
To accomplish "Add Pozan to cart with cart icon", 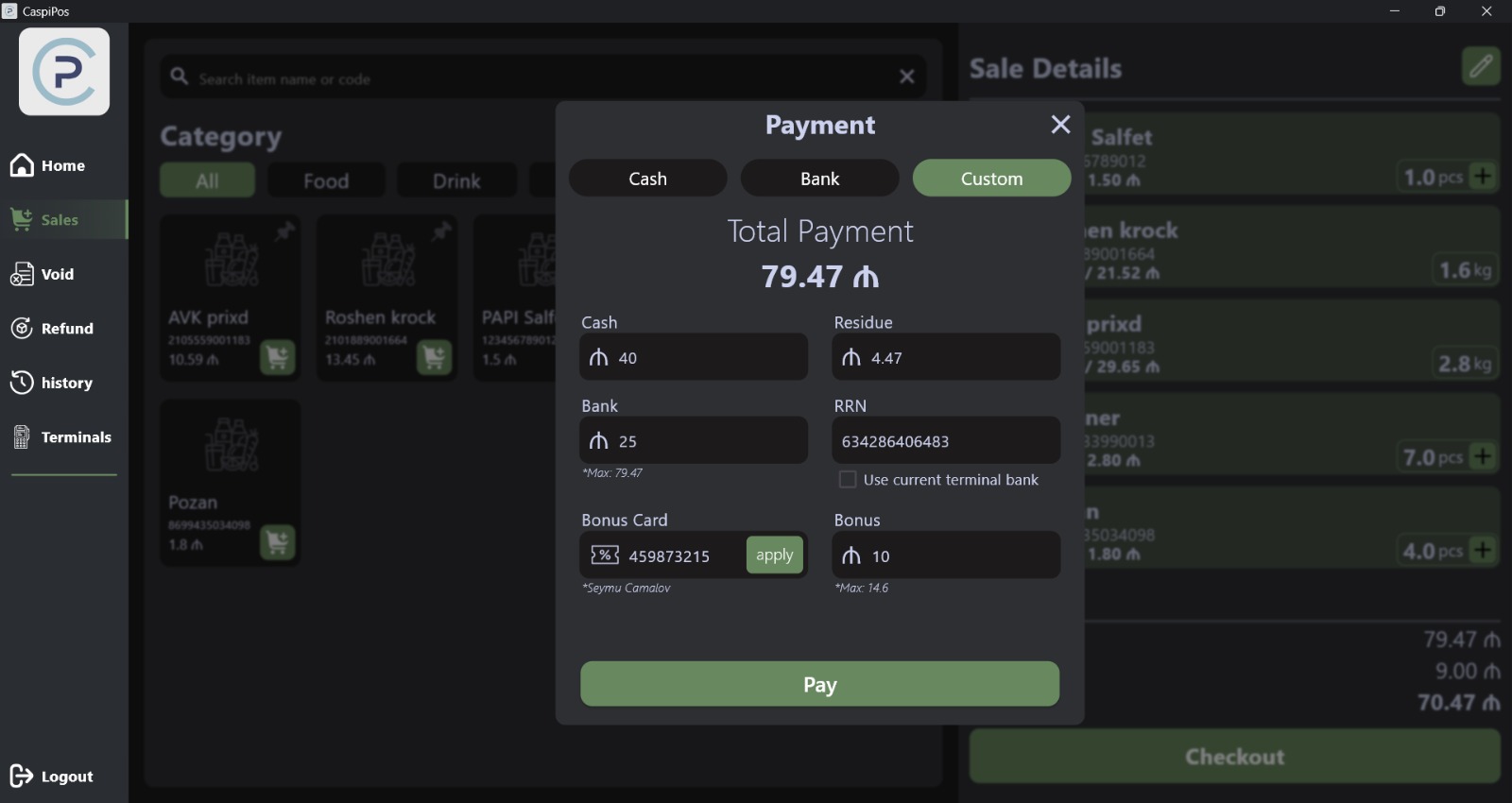I will tap(277, 543).
